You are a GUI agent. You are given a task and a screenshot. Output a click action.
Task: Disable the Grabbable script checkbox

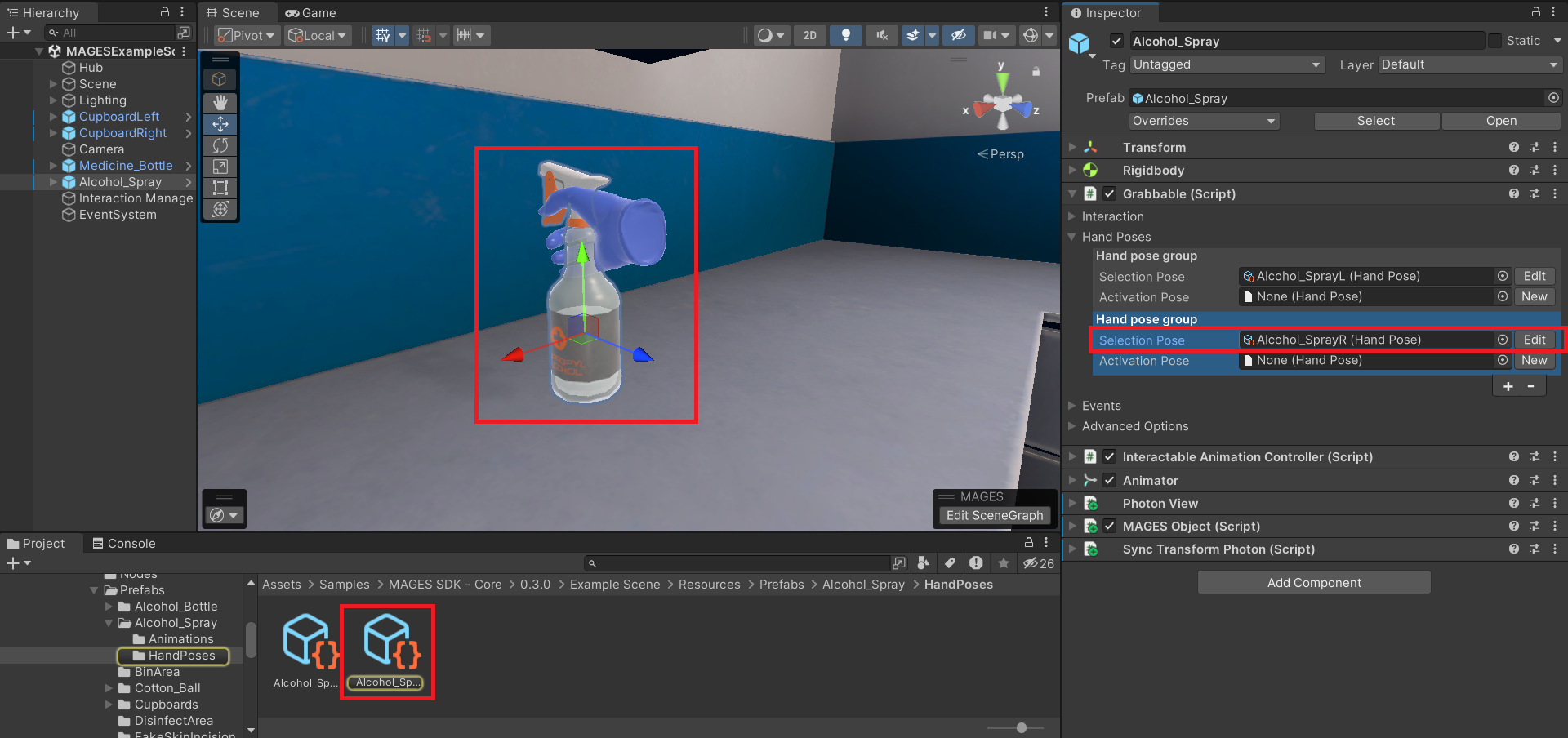click(x=1110, y=193)
